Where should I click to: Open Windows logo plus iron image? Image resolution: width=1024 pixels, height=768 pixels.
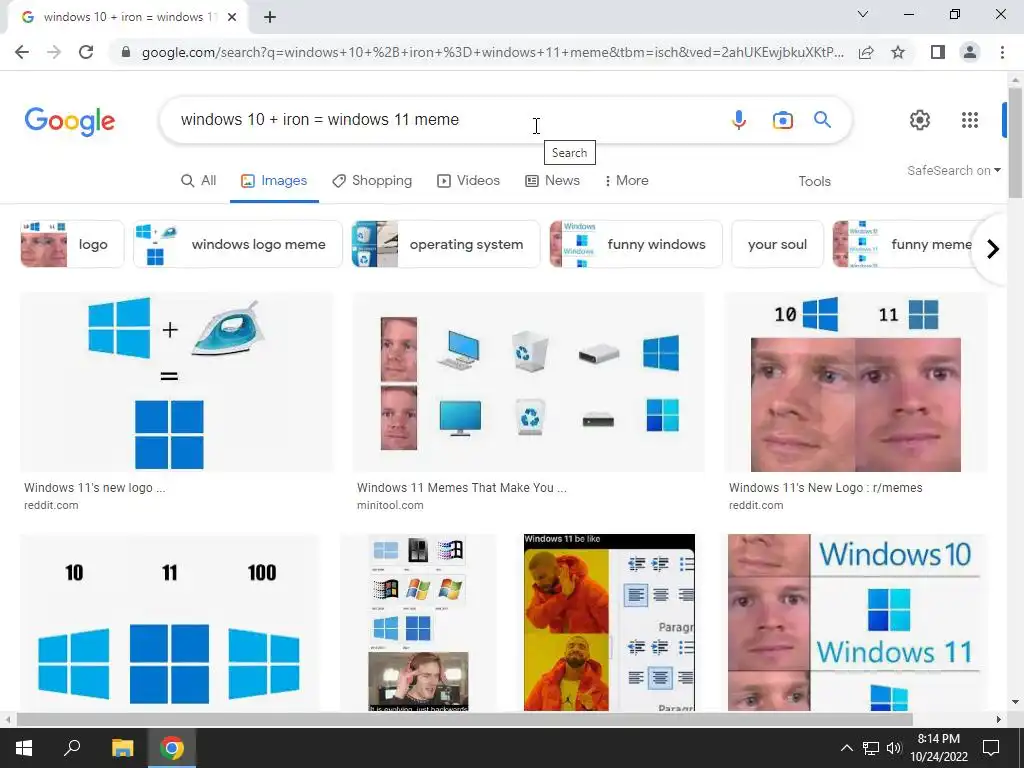(x=176, y=382)
